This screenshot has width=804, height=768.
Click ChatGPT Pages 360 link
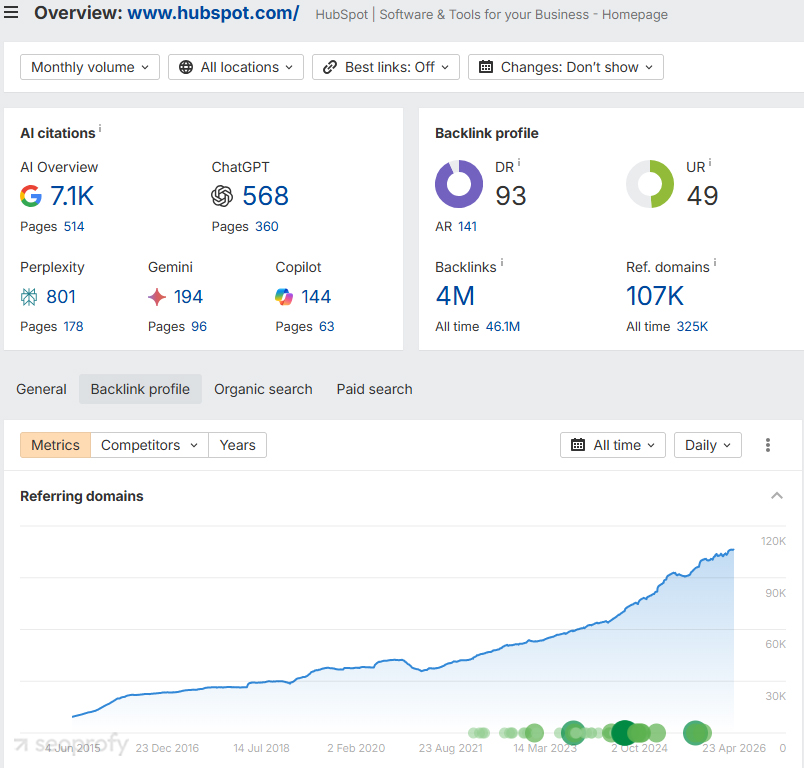[267, 227]
